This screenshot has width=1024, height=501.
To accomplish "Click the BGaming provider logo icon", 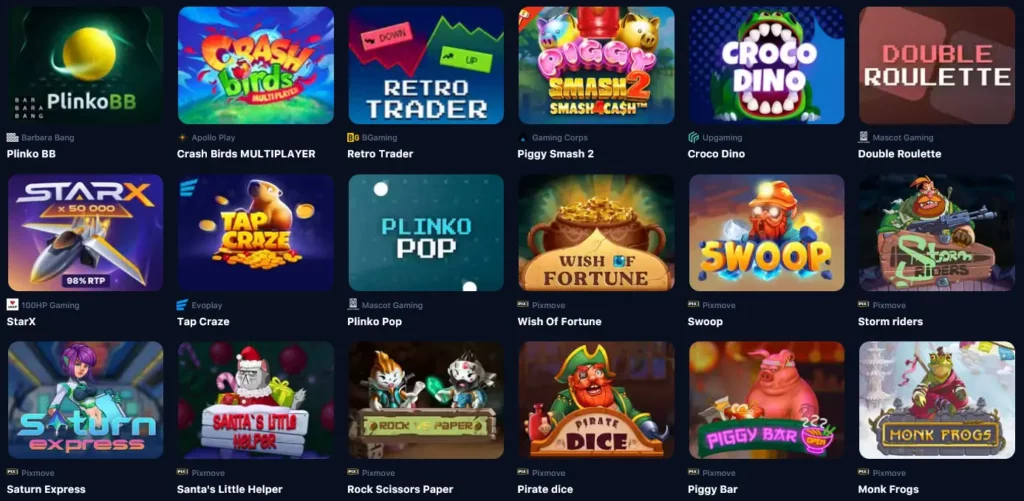I will point(353,138).
